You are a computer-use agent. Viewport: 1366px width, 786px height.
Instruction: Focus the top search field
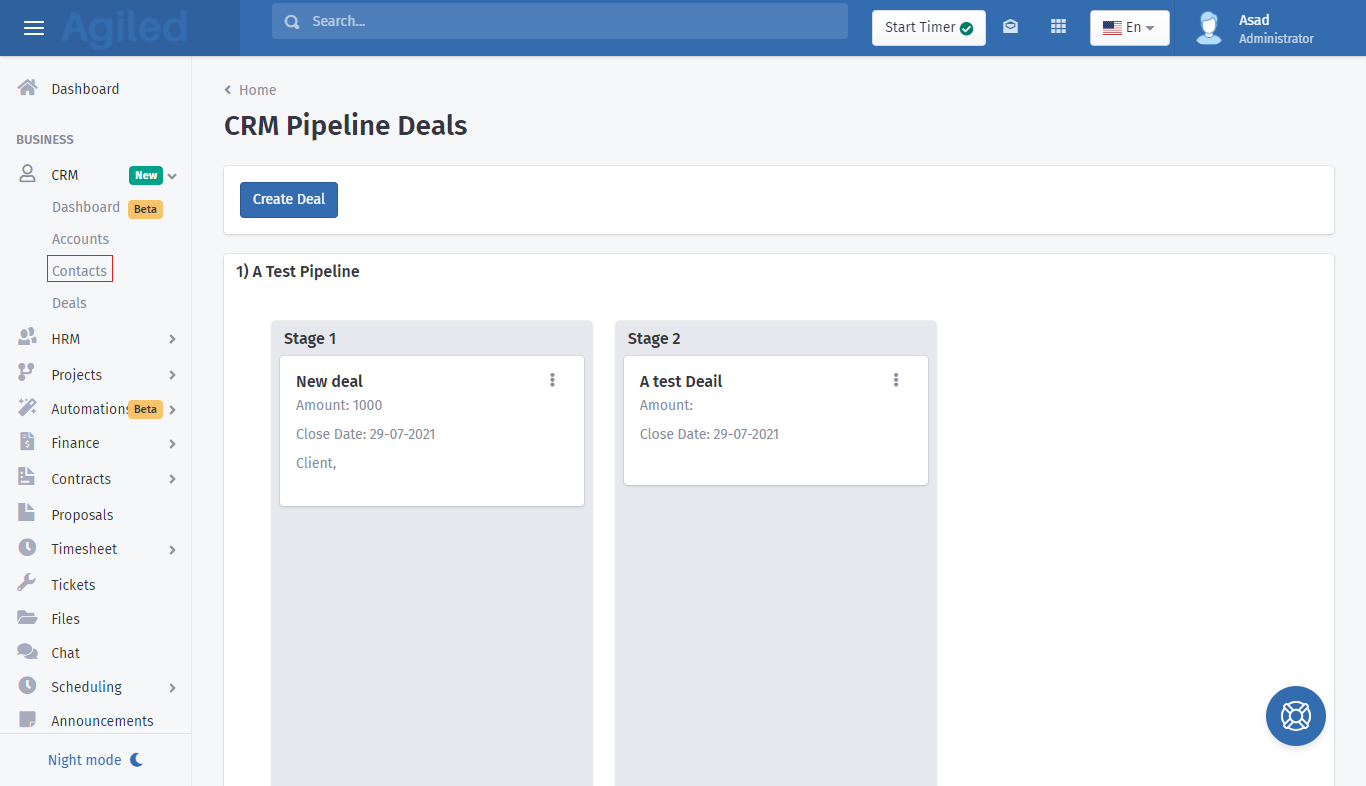560,21
